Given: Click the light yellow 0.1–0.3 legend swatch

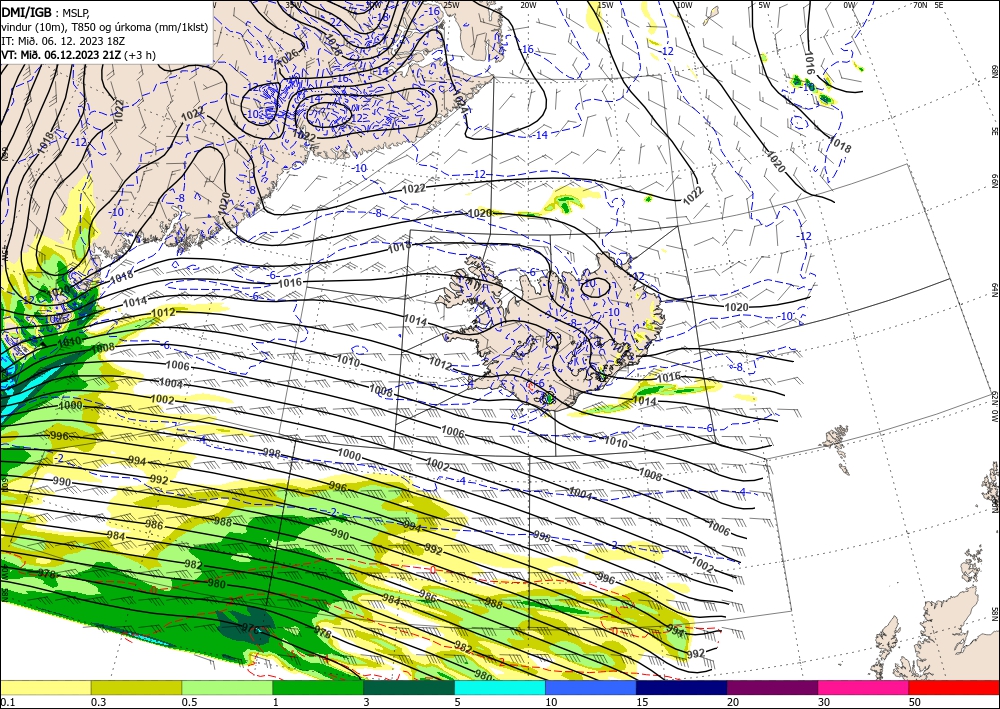Looking at the screenshot, I should pyautogui.click(x=46, y=687).
